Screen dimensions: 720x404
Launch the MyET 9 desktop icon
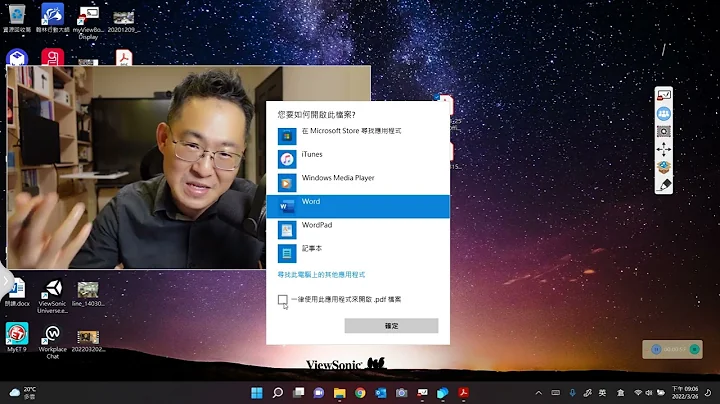tap(17, 337)
